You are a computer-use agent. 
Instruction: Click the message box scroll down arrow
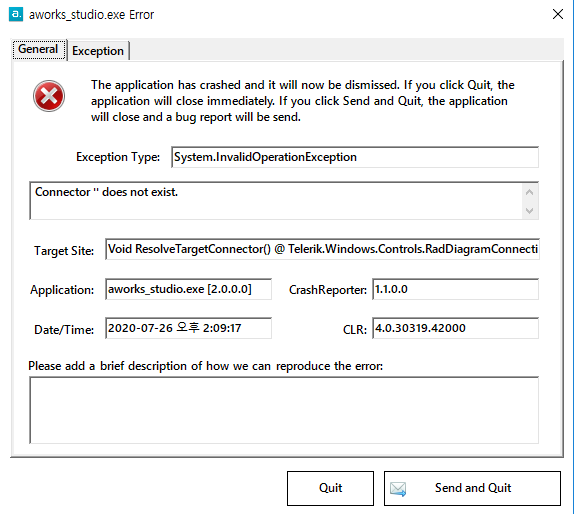coord(529,211)
